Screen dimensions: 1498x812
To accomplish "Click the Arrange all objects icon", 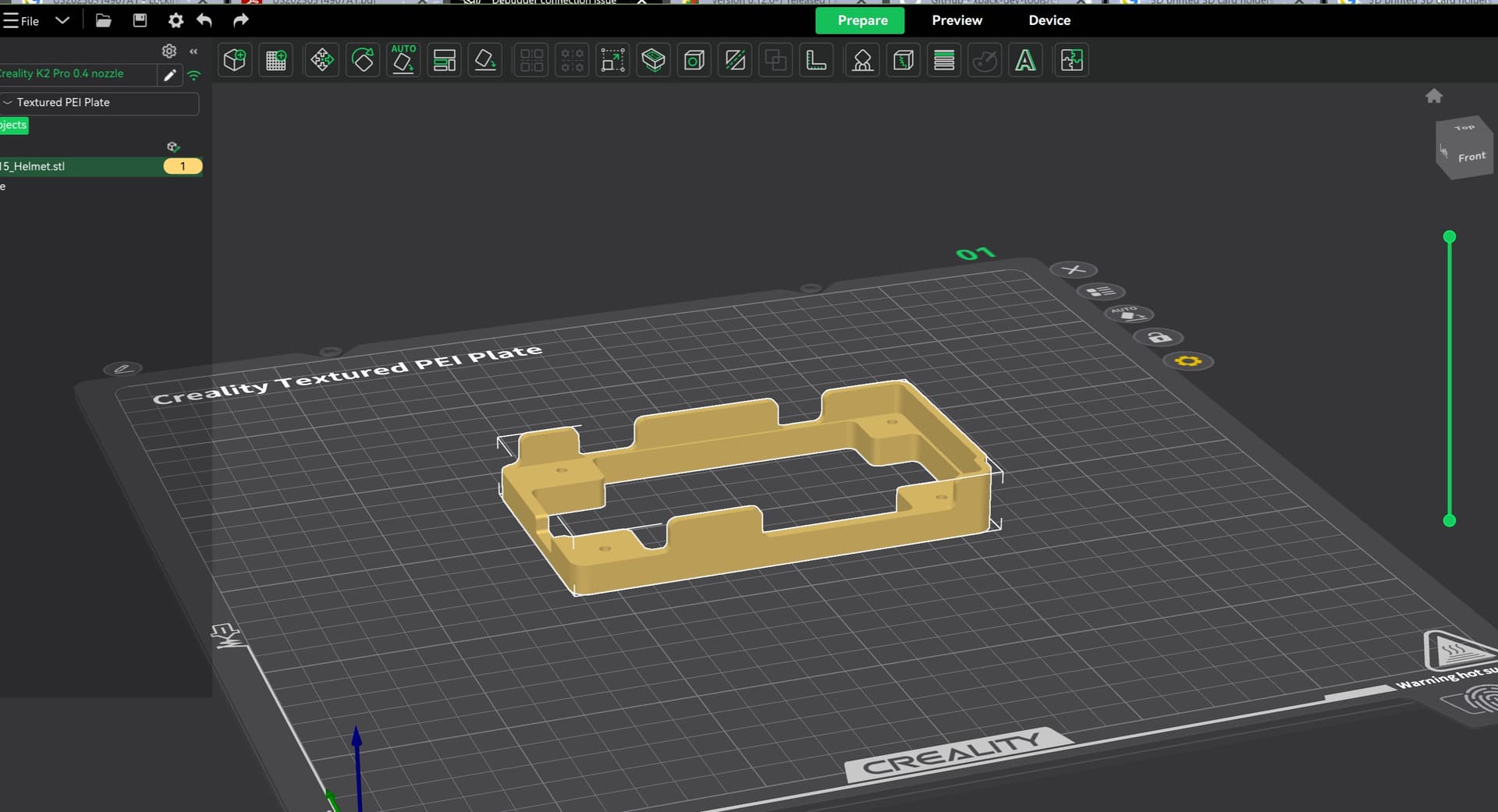I will click(x=445, y=60).
